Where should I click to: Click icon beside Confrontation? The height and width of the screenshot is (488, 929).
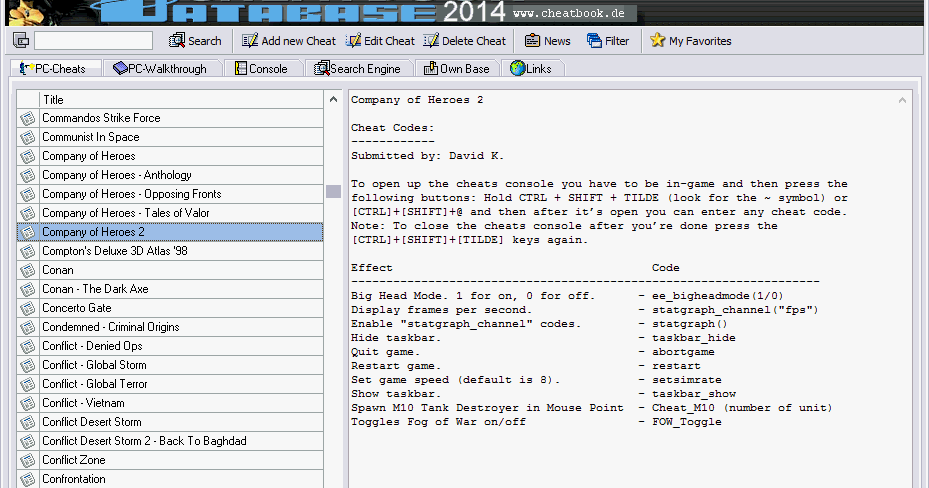28,479
